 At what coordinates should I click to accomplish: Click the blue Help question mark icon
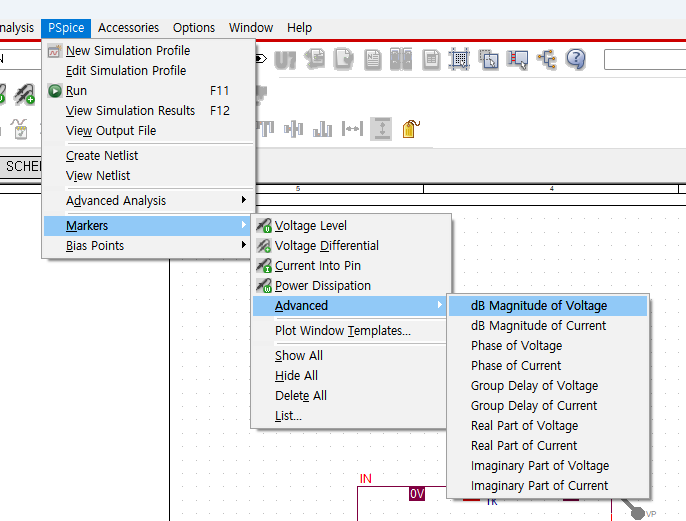pyautogui.click(x=575, y=59)
